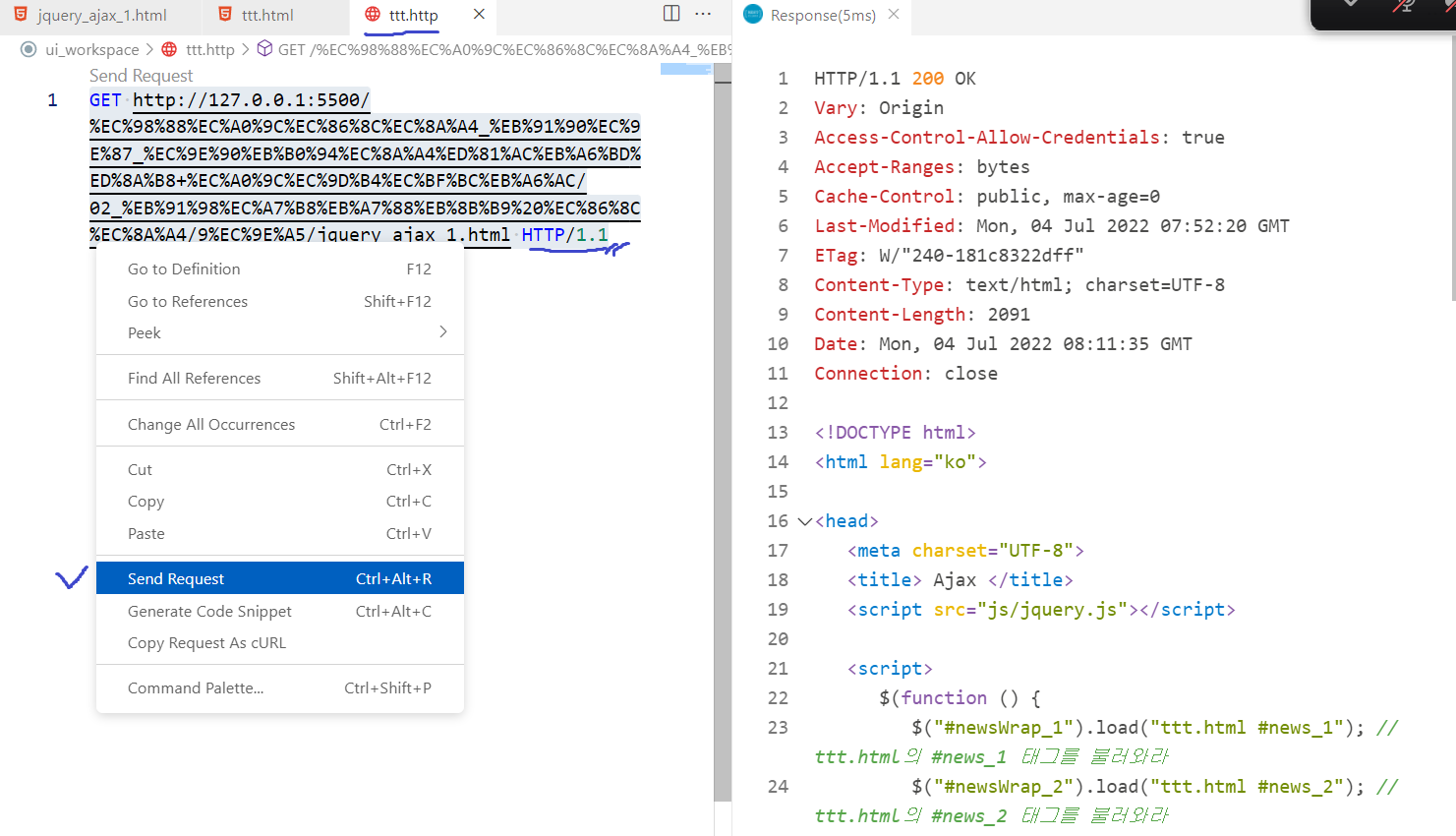The width and height of the screenshot is (1456, 836).
Task: Click the ETag header line
Action: coord(949,255)
